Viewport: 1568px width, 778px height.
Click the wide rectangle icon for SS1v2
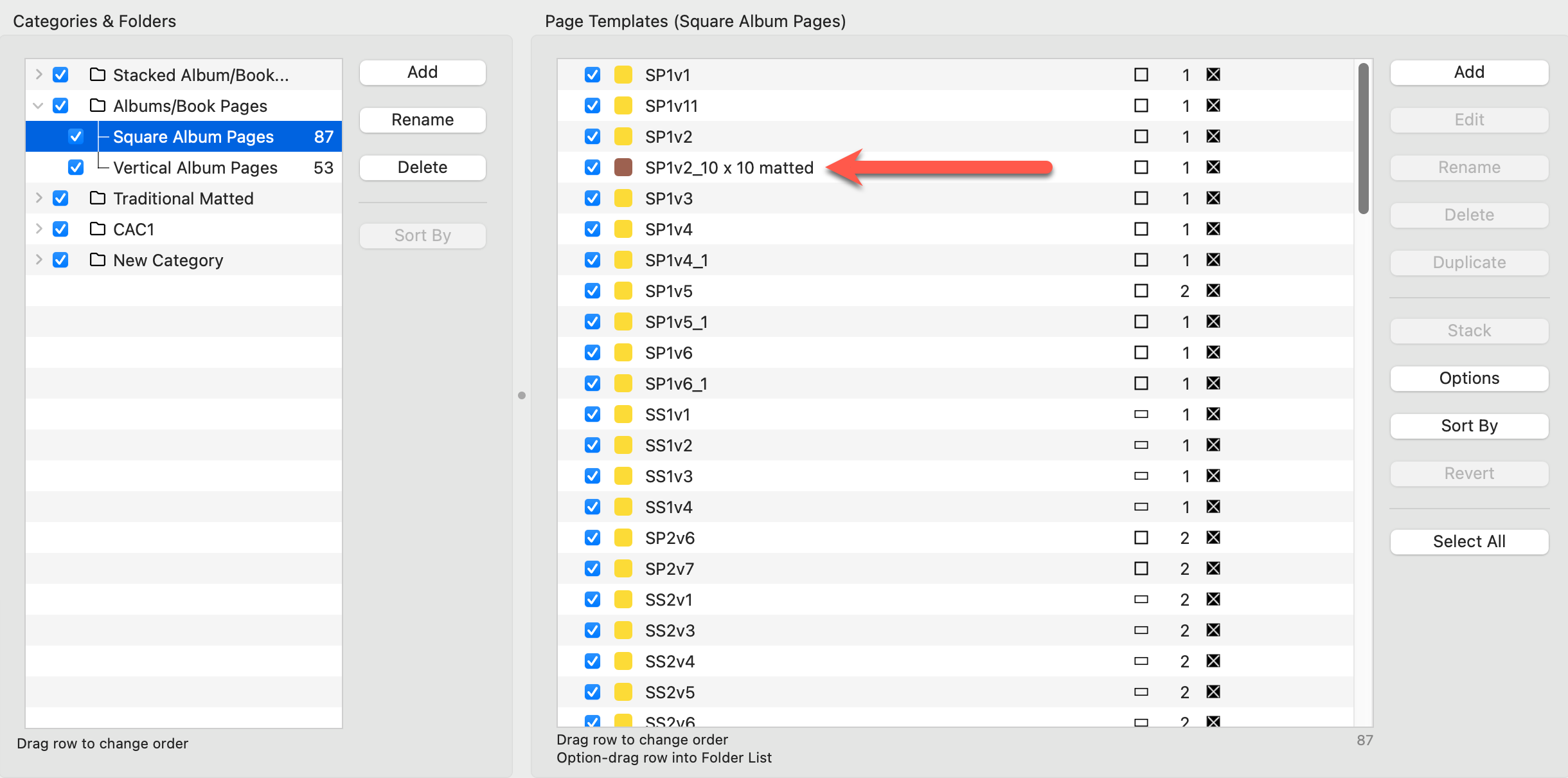click(1141, 445)
